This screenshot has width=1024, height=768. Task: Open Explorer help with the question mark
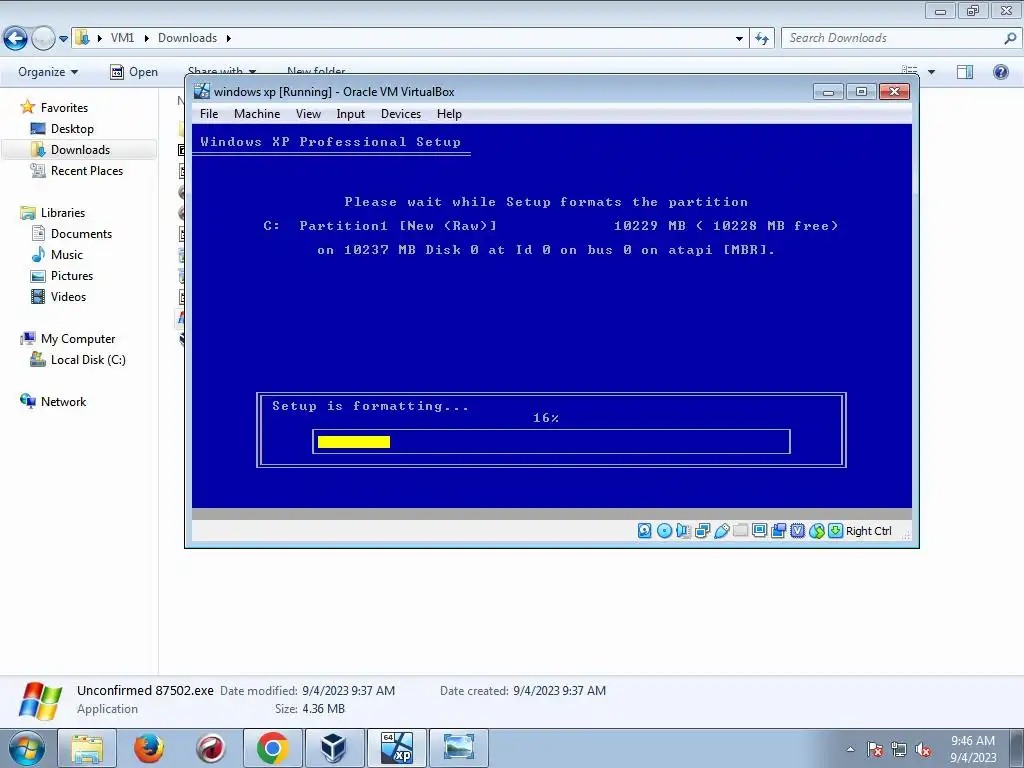point(1000,72)
